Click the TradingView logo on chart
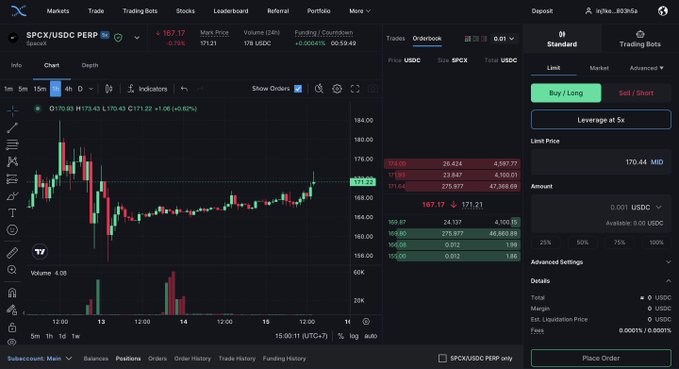Image resolution: width=679 pixels, height=369 pixels. click(x=40, y=252)
